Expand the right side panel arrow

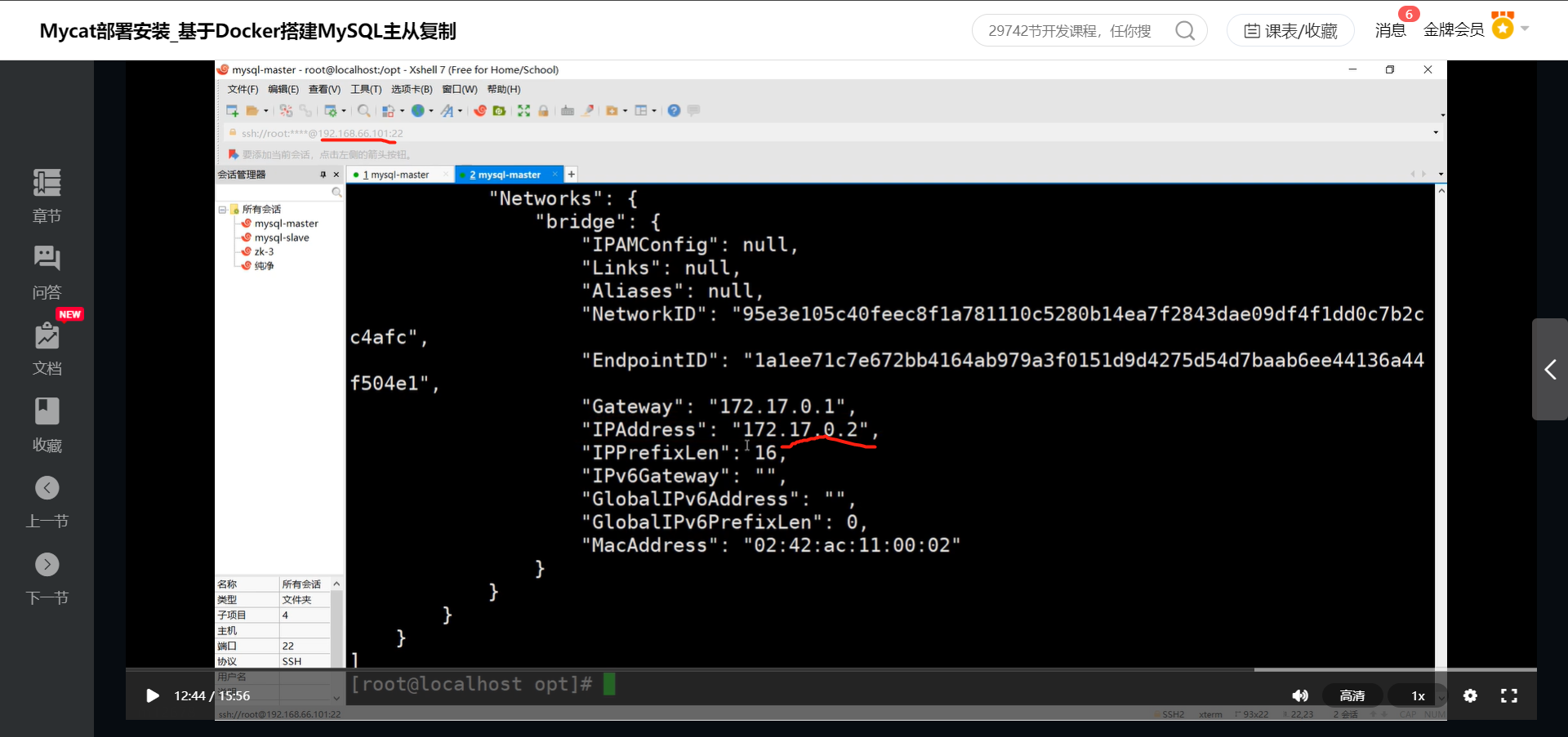[1550, 370]
